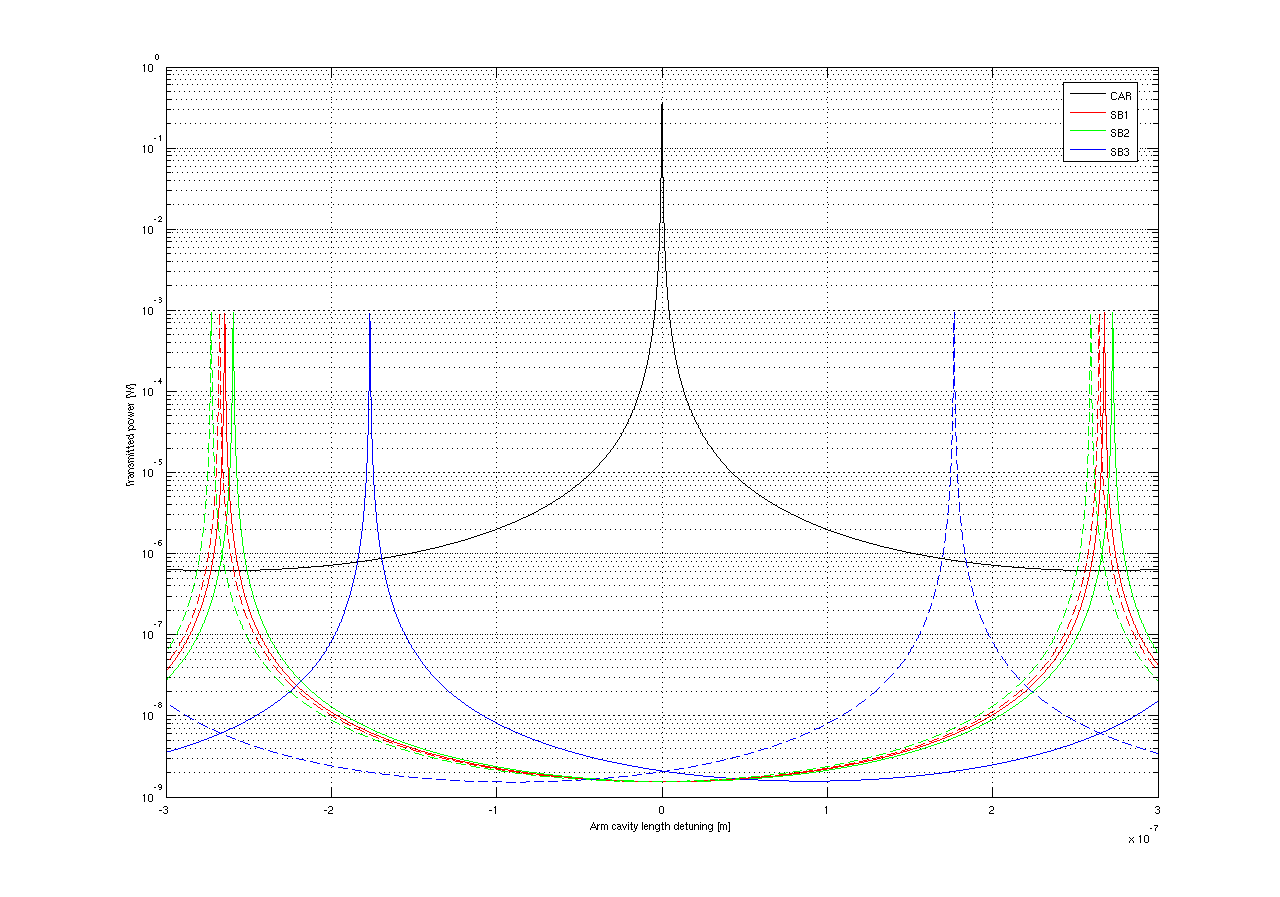The height and width of the screenshot is (897, 1280).
Task: Select the x-axis tick label 0
Action: click(x=662, y=810)
